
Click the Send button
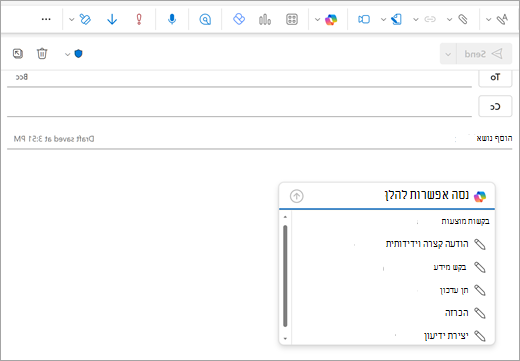484,54
